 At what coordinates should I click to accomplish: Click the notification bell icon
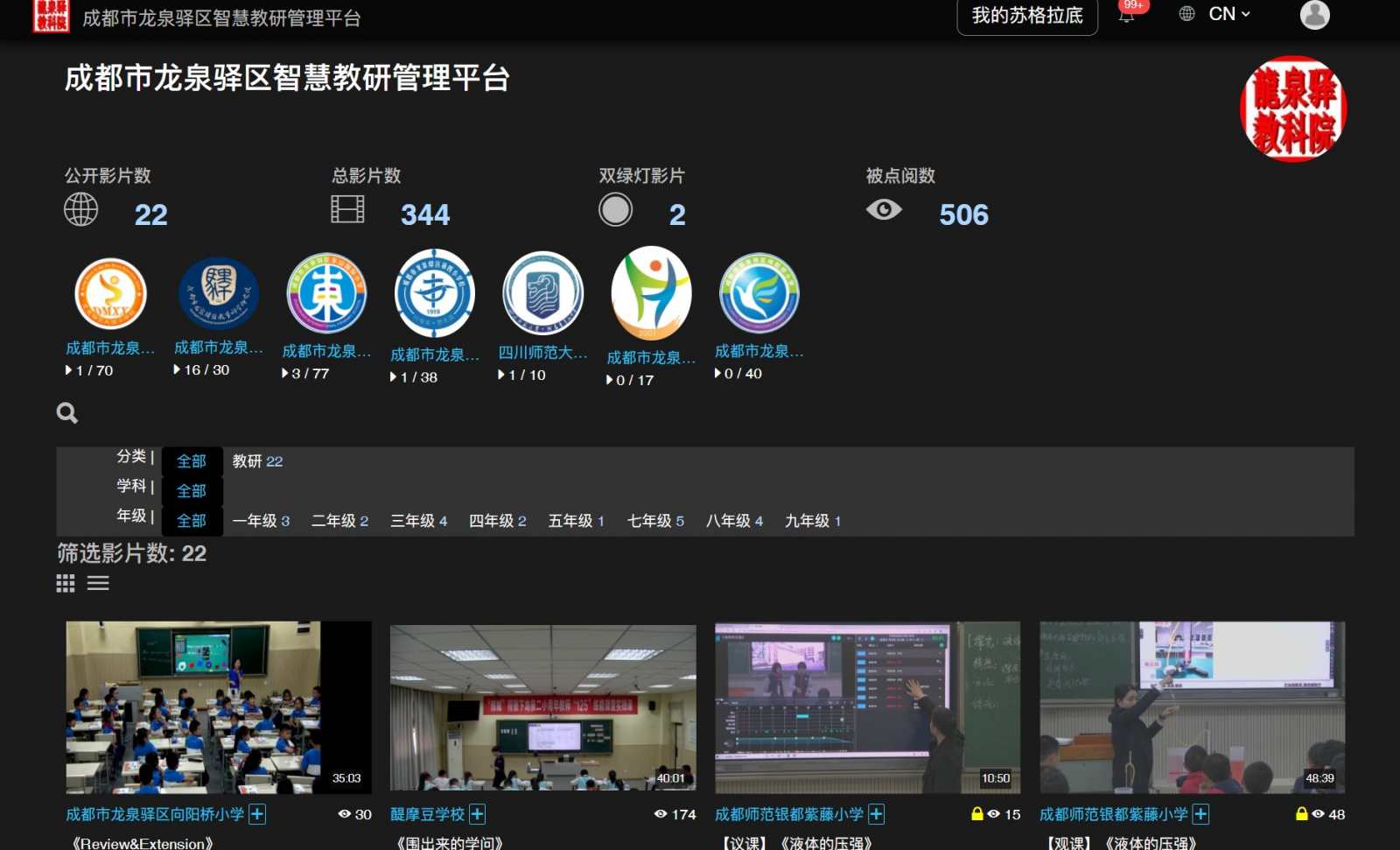click(x=1126, y=16)
